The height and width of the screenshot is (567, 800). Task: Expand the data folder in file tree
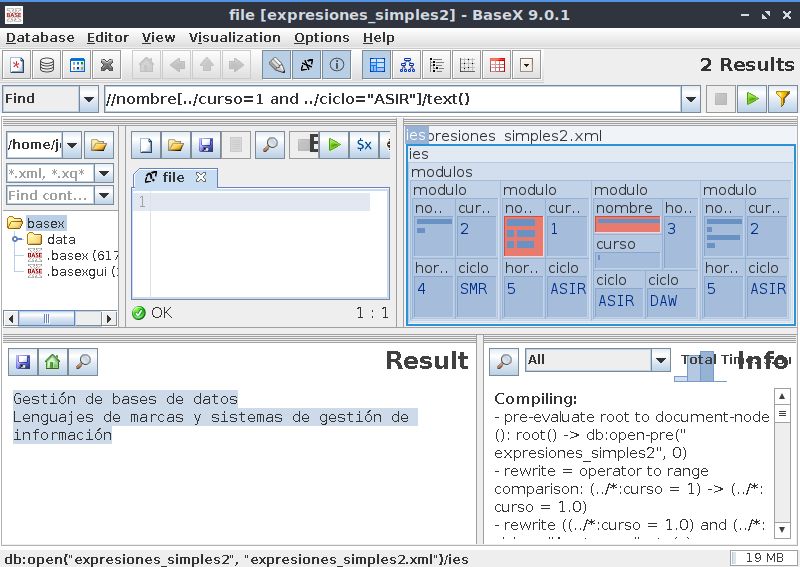(x=17, y=240)
